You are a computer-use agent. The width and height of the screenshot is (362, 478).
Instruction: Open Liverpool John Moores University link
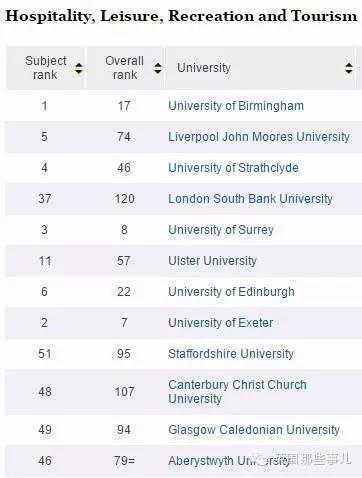259,137
